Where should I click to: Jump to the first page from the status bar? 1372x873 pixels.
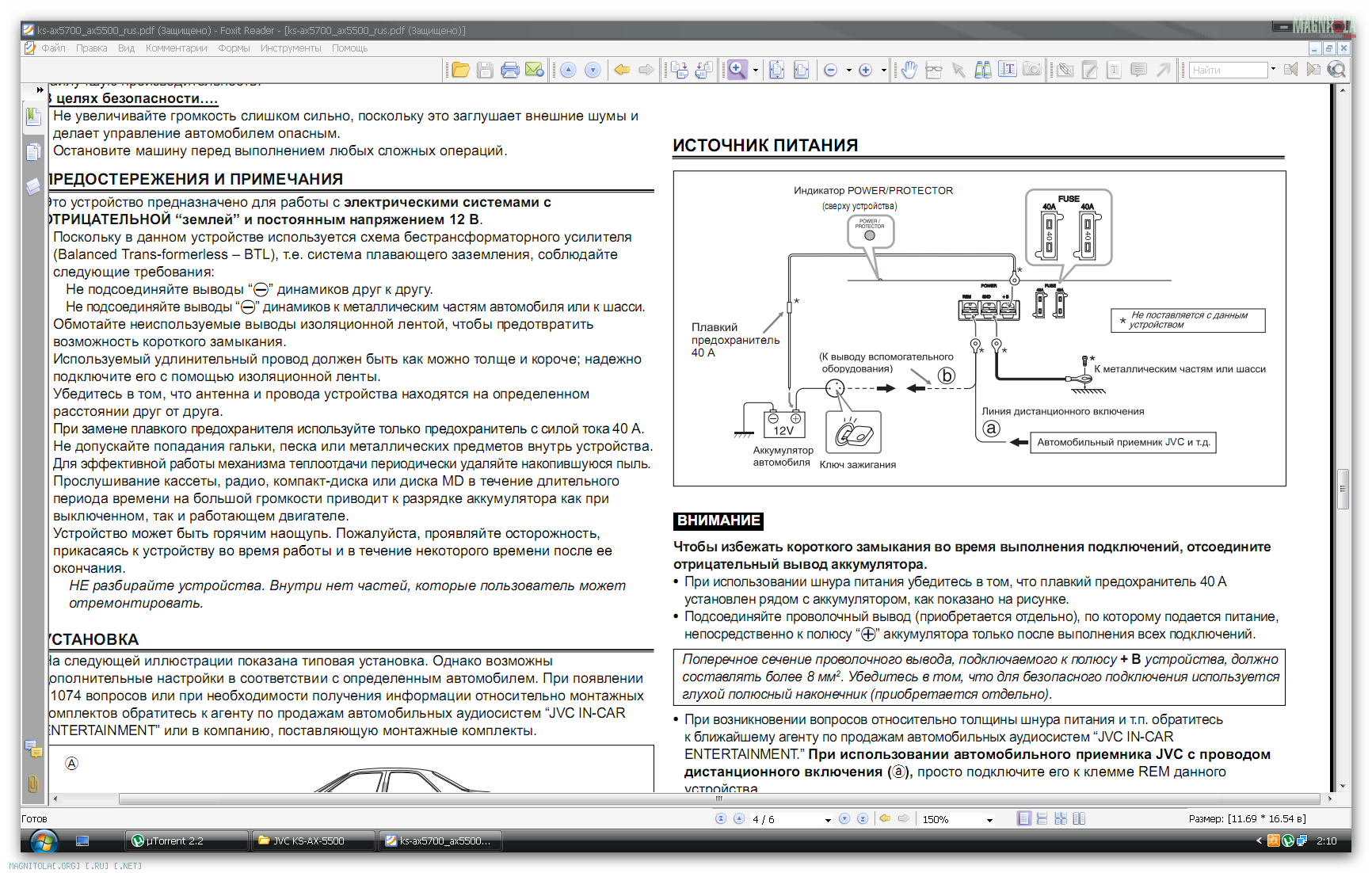click(721, 818)
